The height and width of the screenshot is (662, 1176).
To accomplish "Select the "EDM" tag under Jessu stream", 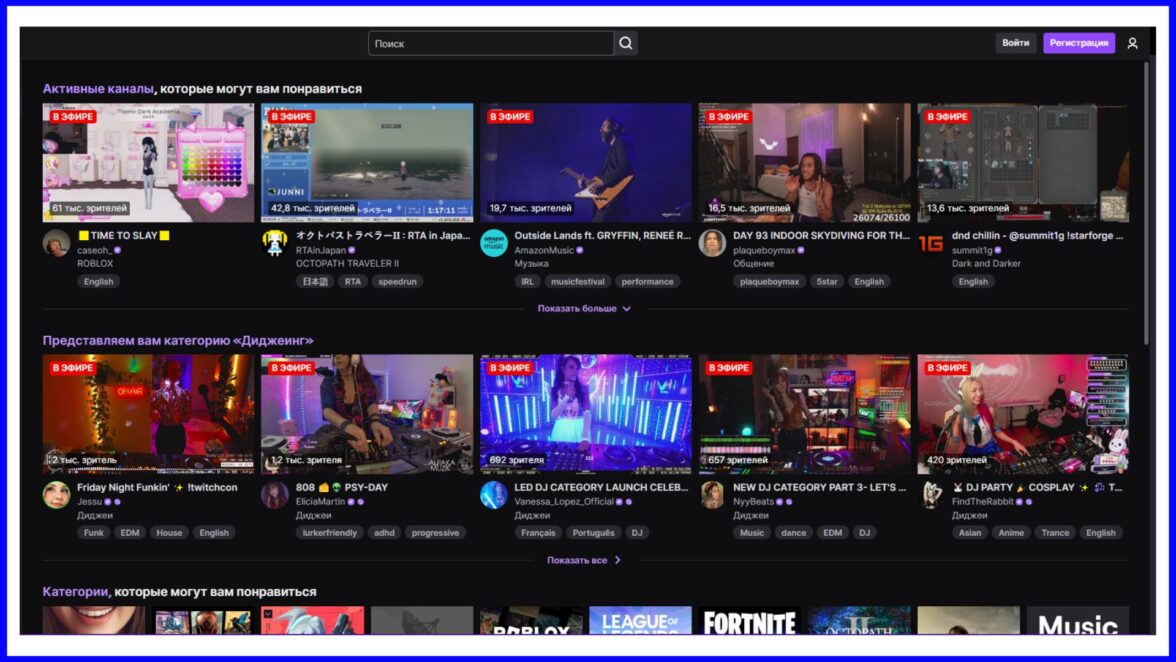I will [x=130, y=533].
